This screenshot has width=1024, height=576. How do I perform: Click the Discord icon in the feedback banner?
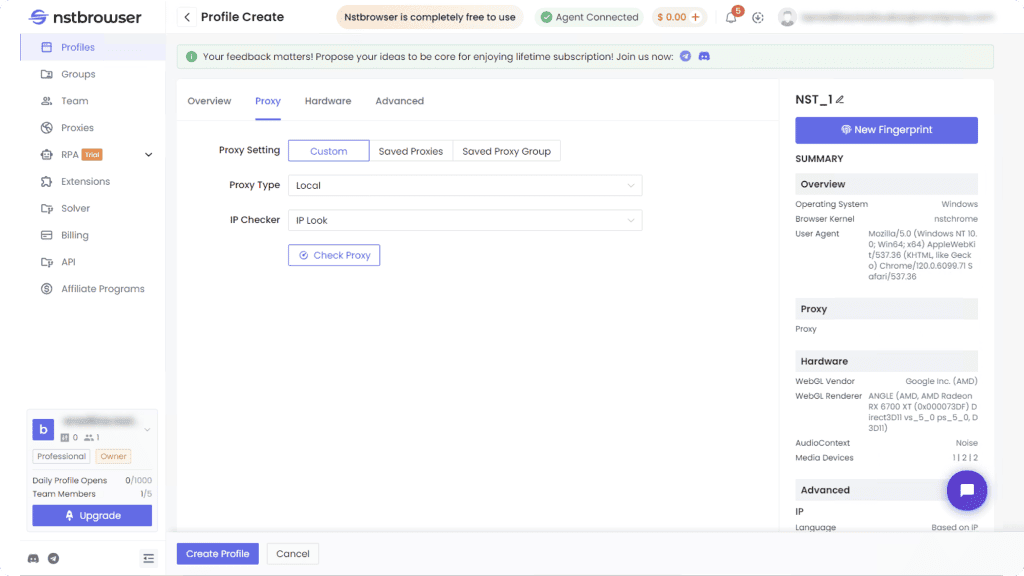[704, 57]
